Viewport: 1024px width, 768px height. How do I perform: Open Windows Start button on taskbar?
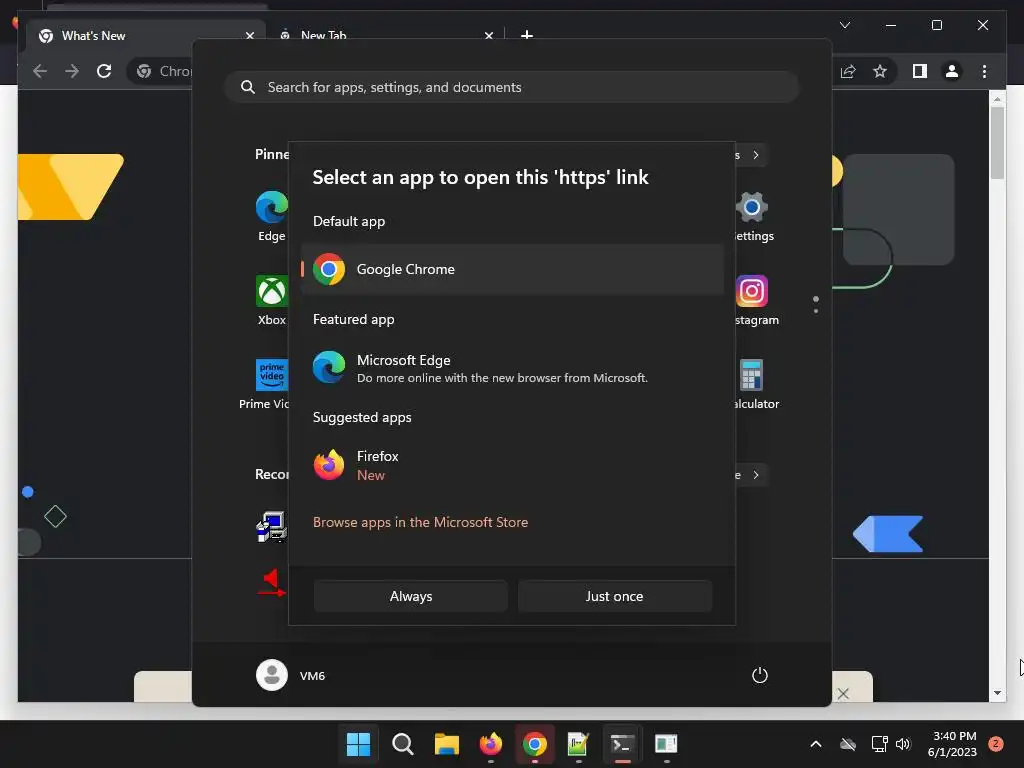358,744
